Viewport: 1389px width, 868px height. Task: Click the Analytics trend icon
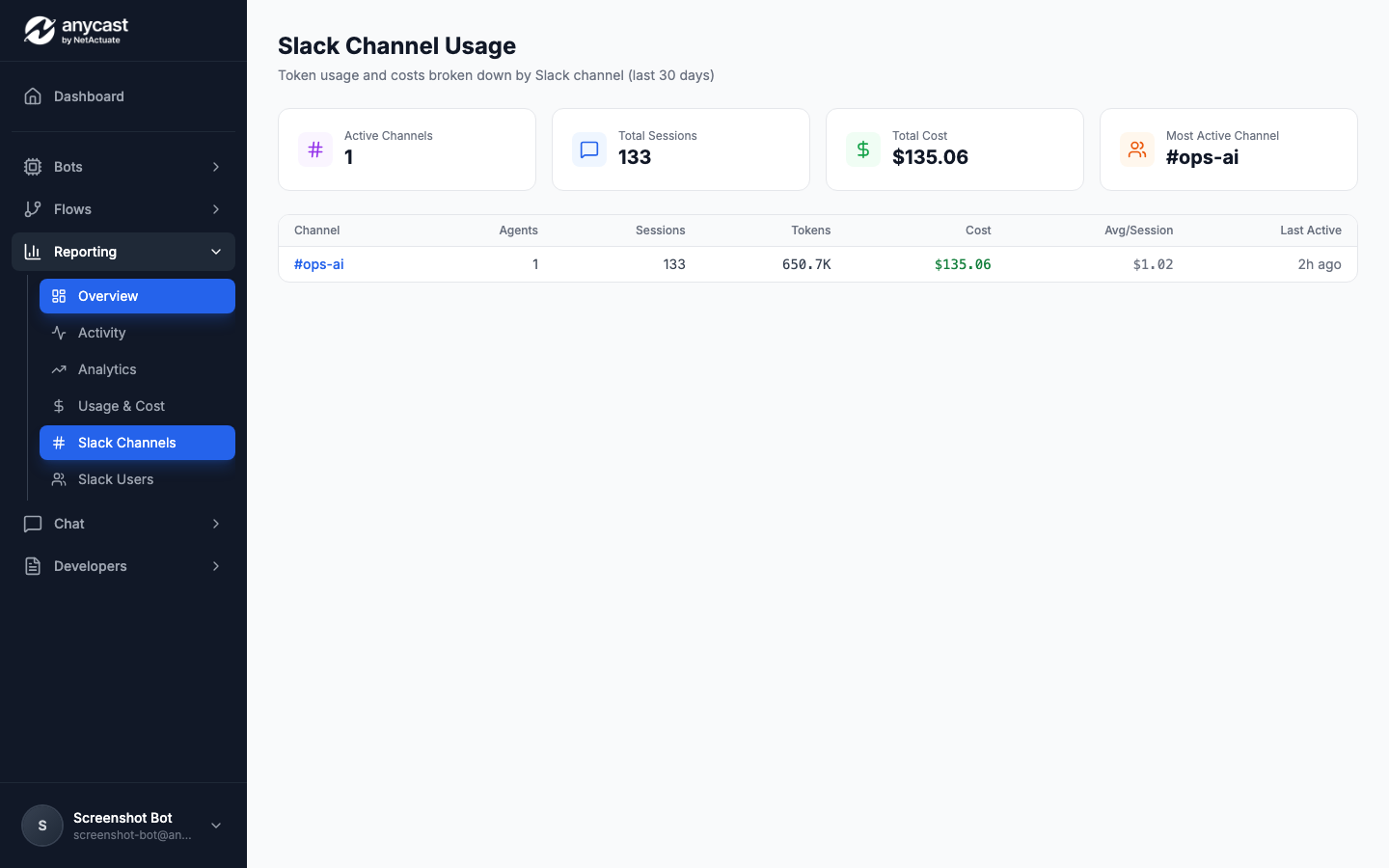tap(59, 369)
